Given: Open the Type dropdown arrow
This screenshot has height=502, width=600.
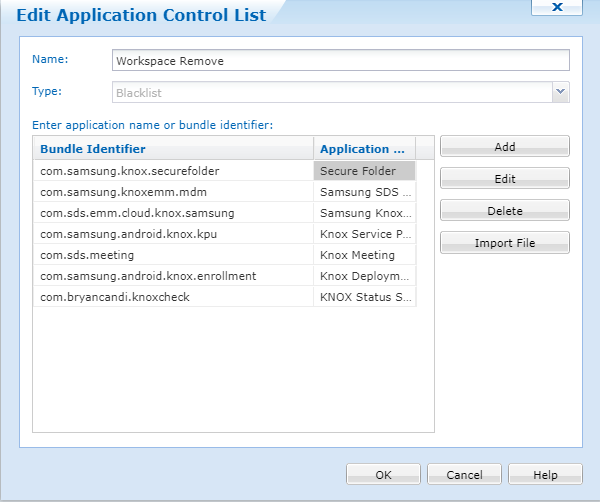Looking at the screenshot, I should coord(561,92).
